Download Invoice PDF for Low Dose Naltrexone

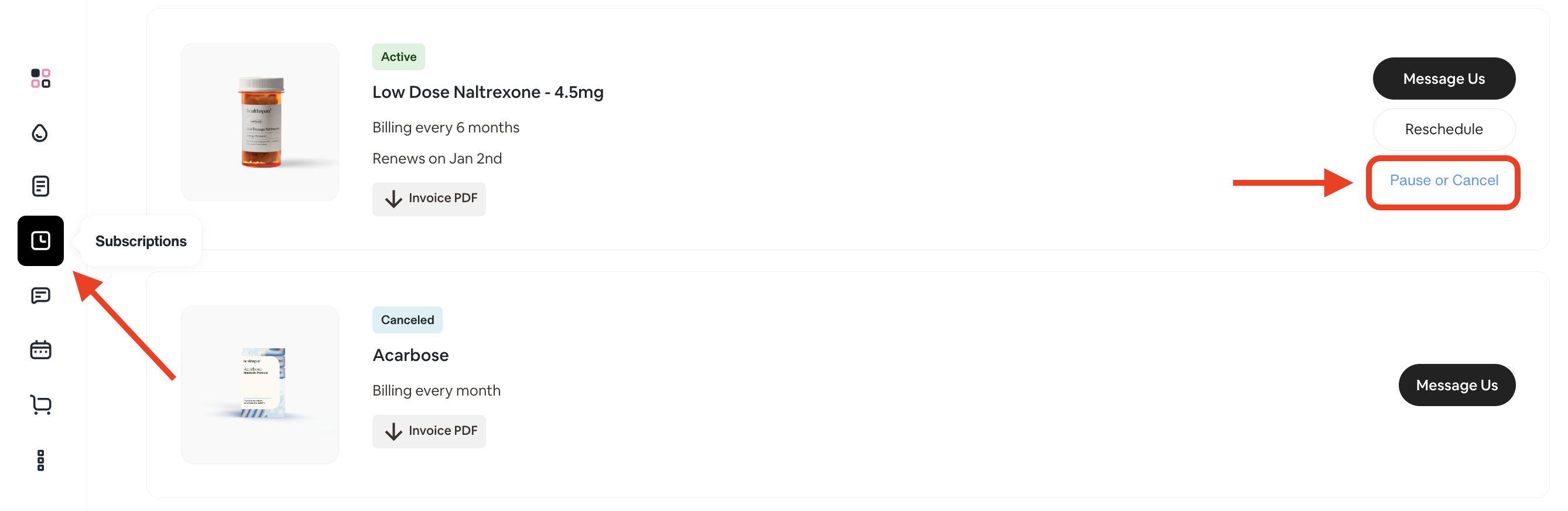tap(429, 199)
